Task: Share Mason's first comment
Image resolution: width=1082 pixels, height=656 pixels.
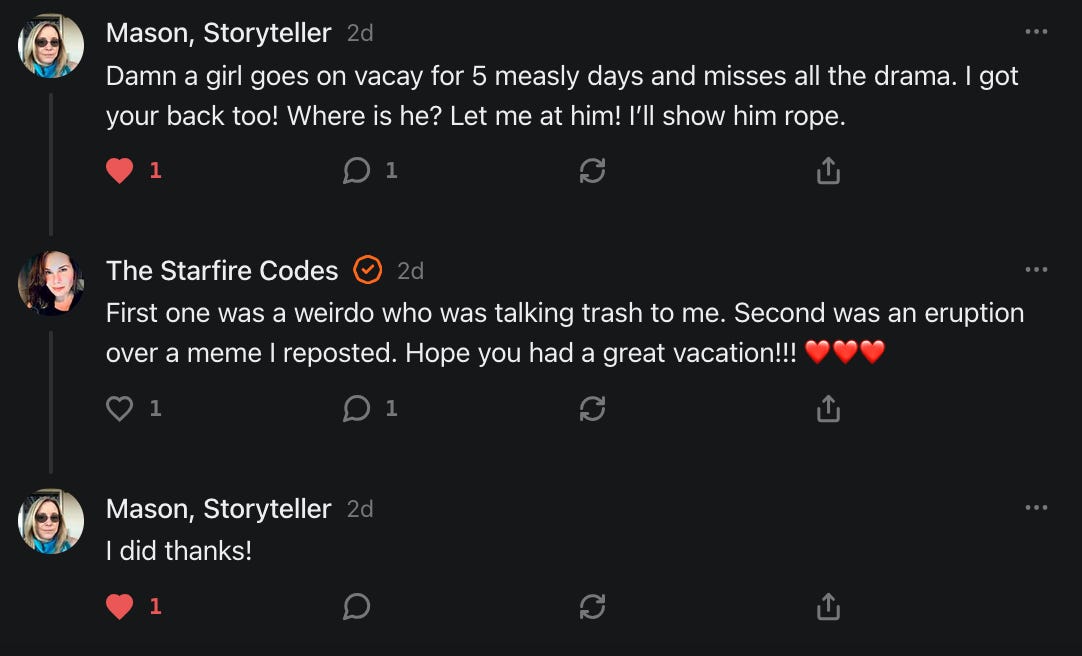Action: [828, 170]
